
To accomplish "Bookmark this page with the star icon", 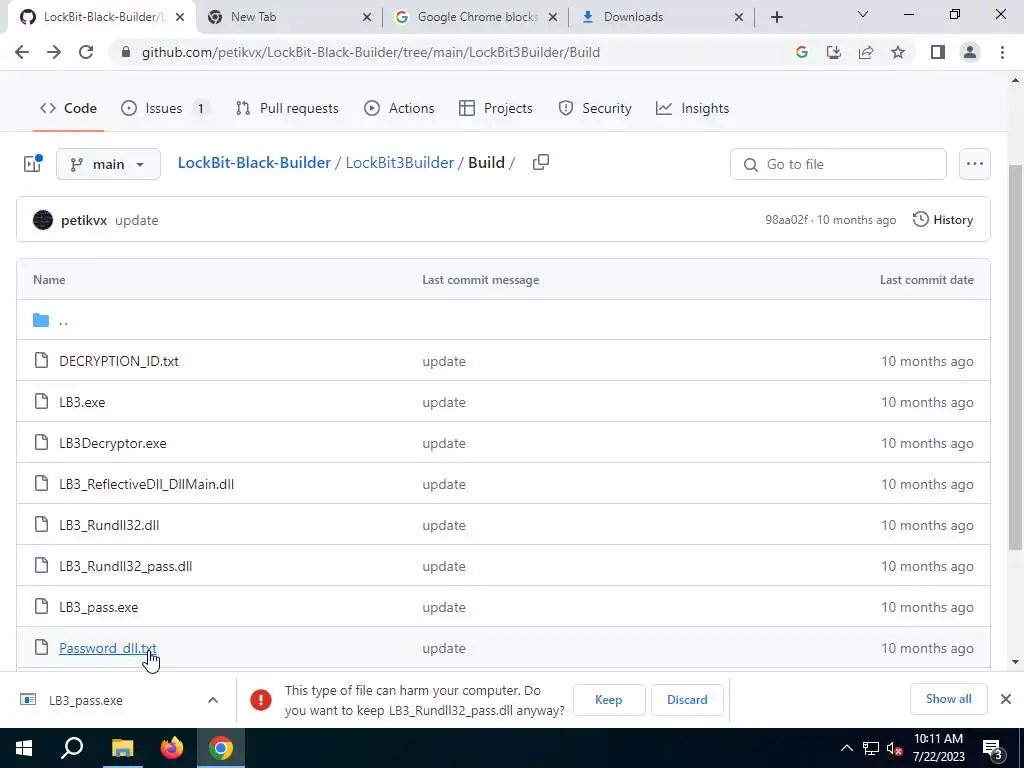I will (898, 52).
